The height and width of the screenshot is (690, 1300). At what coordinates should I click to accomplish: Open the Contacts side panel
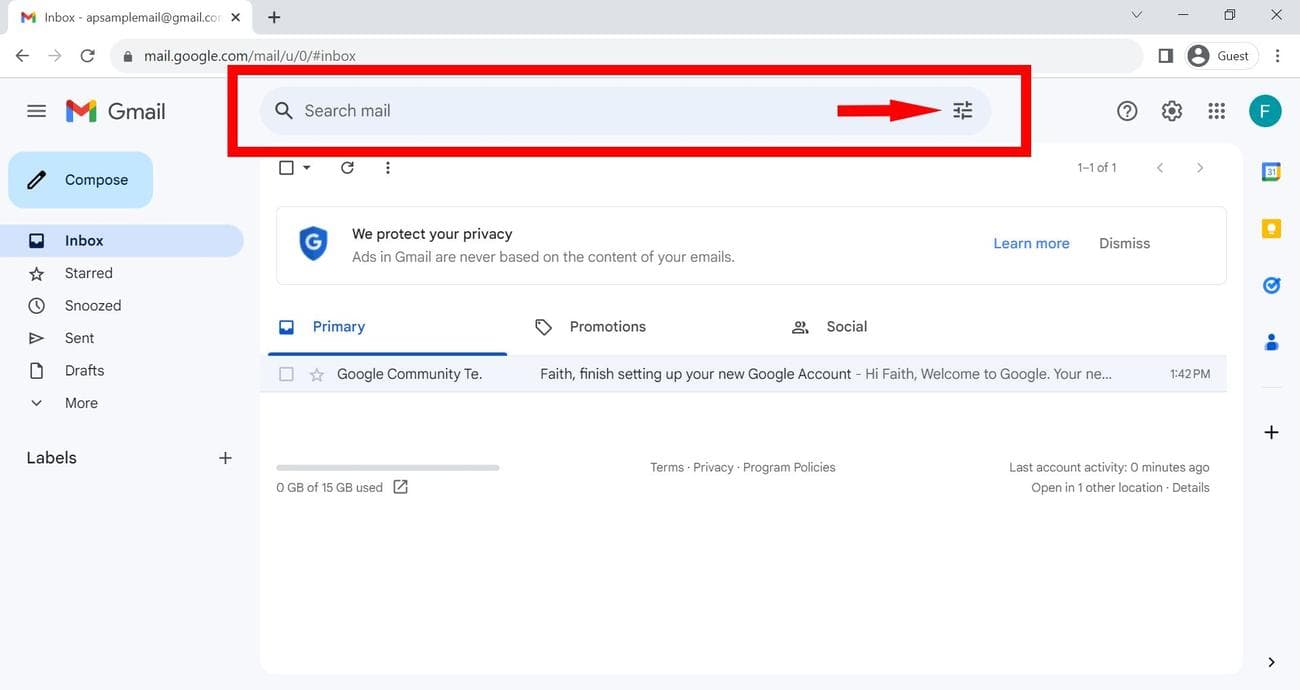(x=1270, y=342)
